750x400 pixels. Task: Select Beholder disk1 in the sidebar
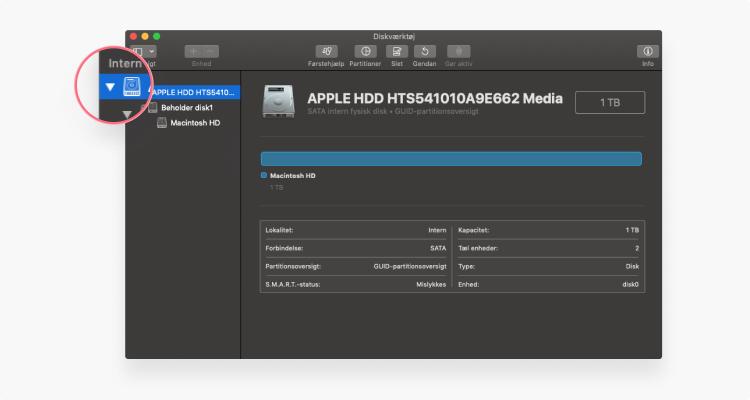[x=187, y=108]
